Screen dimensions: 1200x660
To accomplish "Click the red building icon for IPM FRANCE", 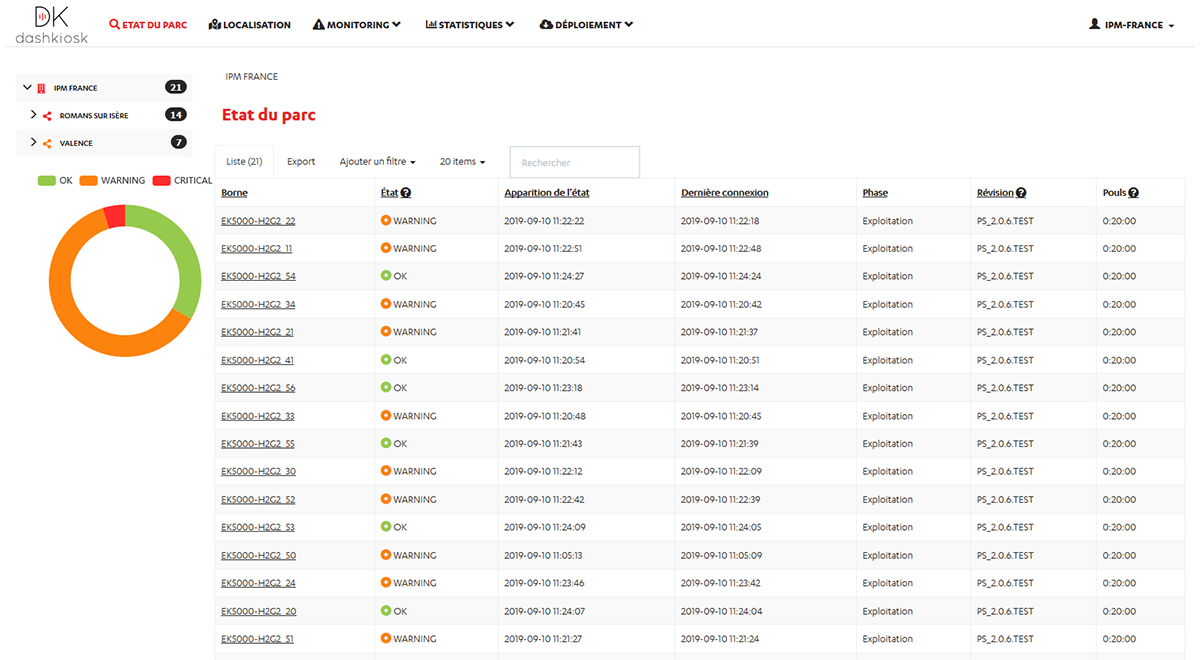I will (41, 88).
